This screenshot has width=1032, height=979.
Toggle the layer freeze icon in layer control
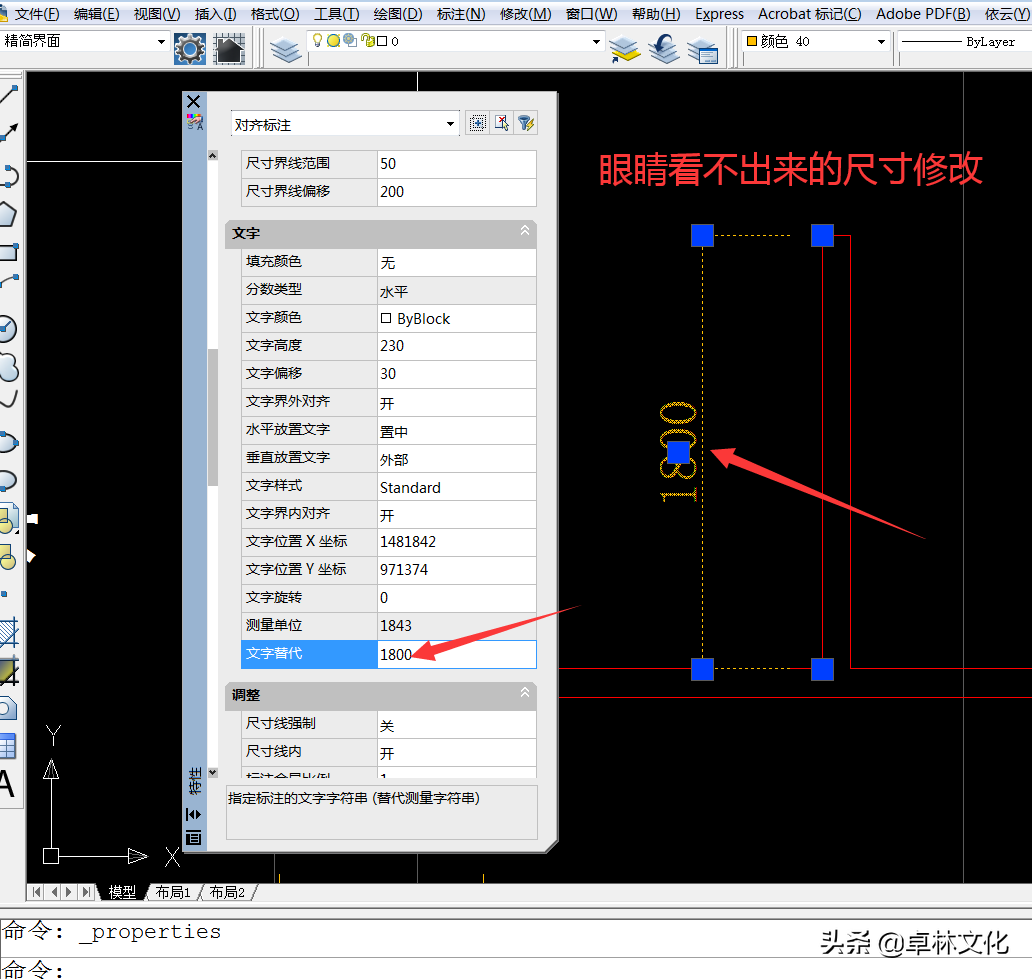[x=331, y=42]
